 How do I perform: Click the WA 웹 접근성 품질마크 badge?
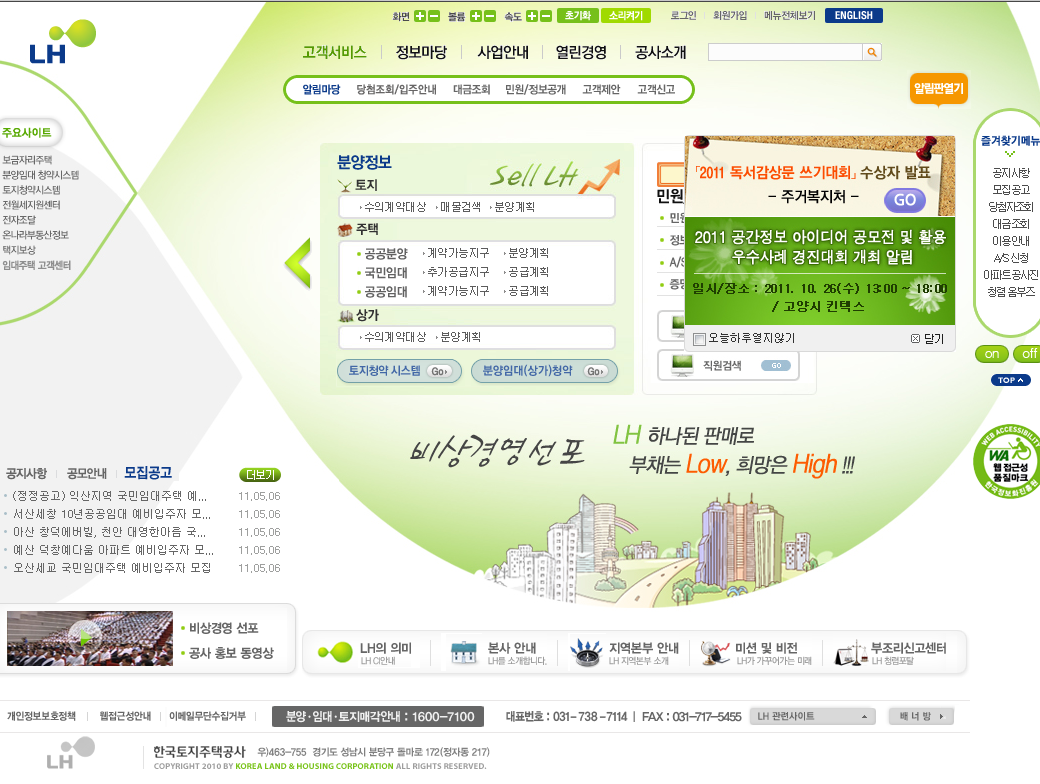pyautogui.click(x=1008, y=462)
